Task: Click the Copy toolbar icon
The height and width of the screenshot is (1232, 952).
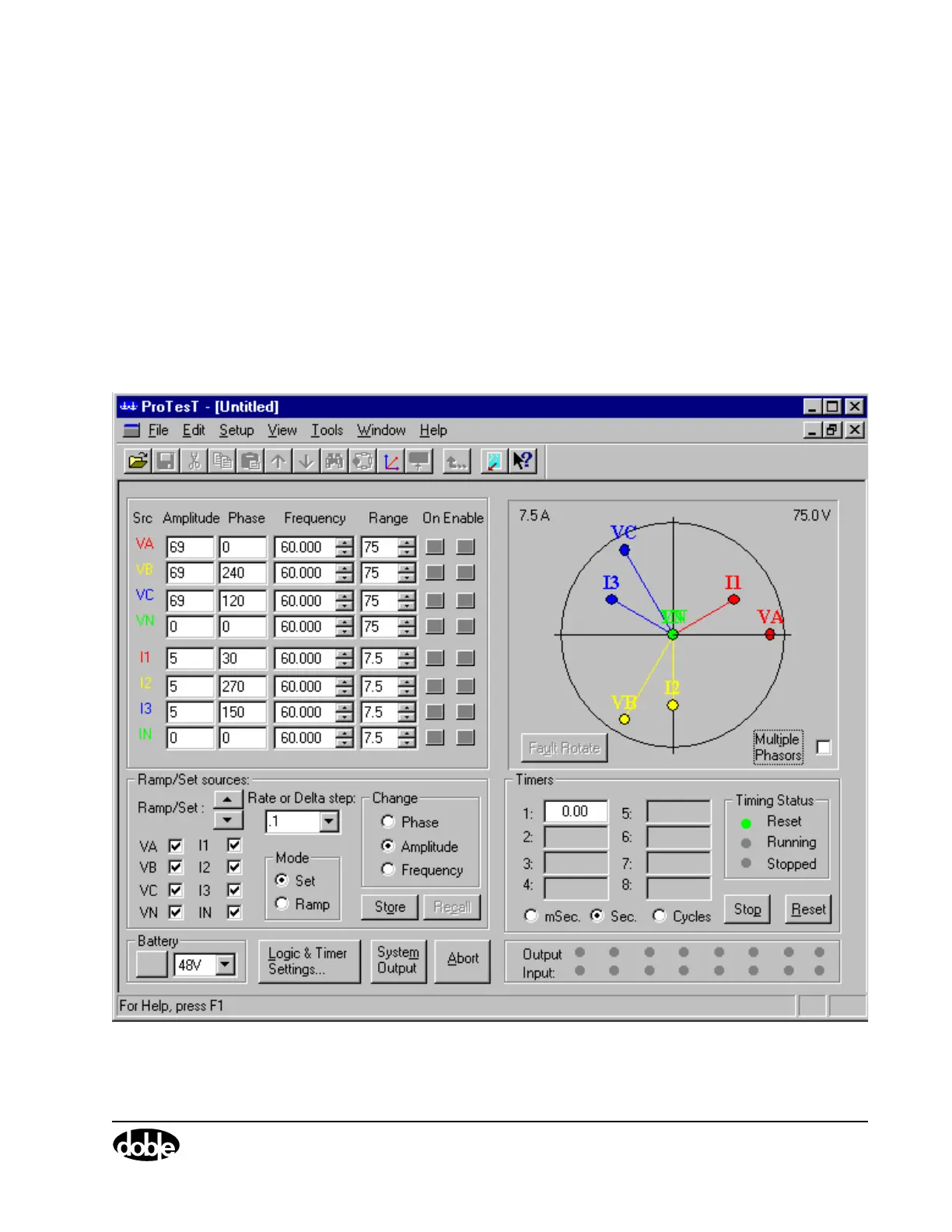Action: click(222, 461)
